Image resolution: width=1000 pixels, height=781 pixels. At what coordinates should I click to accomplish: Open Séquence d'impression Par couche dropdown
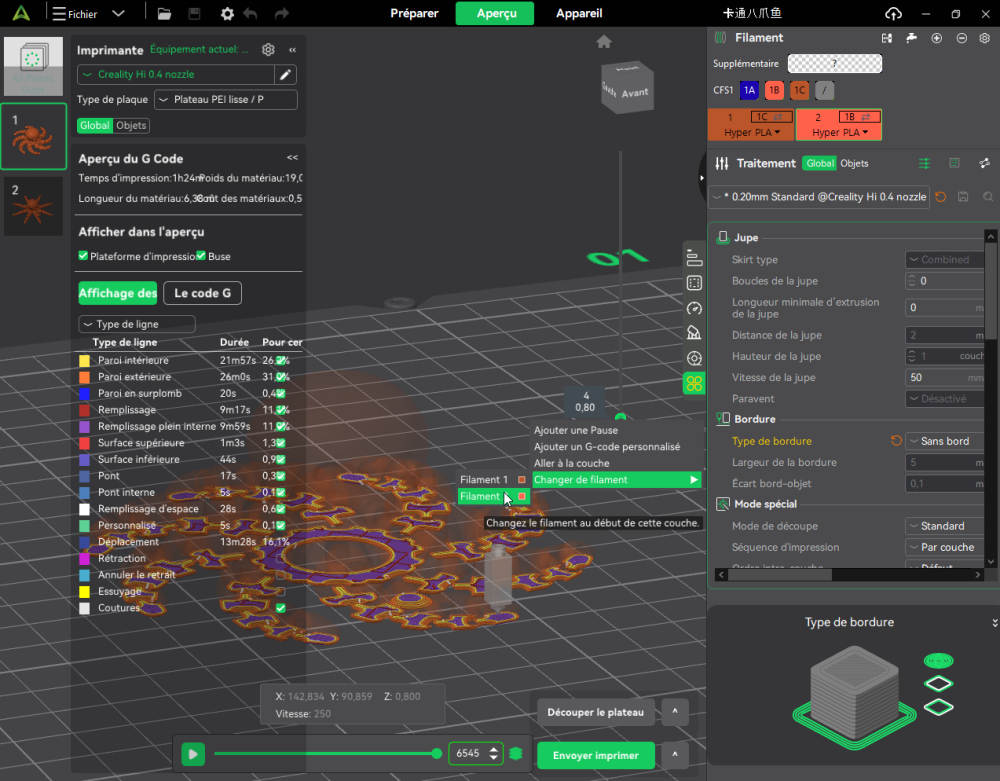coord(945,547)
